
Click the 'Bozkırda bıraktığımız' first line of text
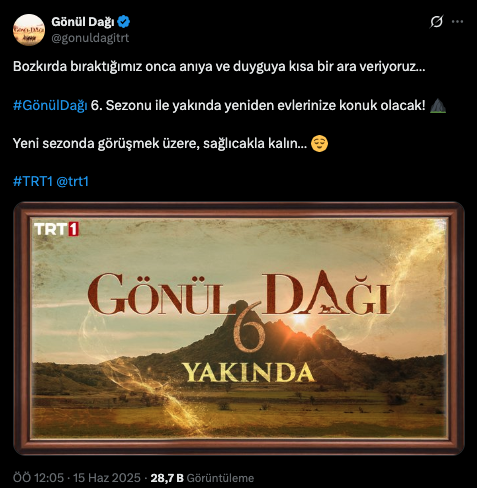(219, 67)
